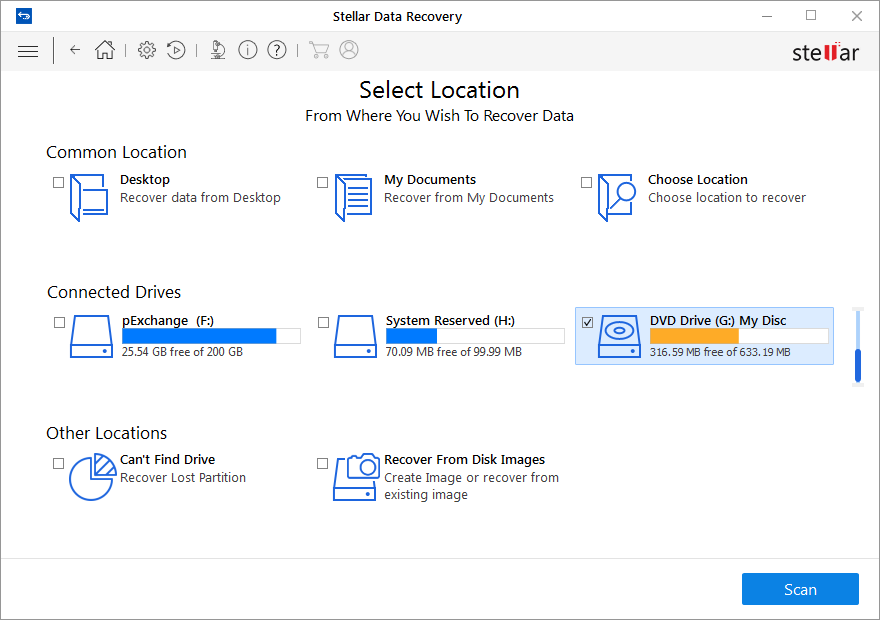Click the "Recover From Disk Images" label
The image size is (880, 620).
[x=464, y=460]
